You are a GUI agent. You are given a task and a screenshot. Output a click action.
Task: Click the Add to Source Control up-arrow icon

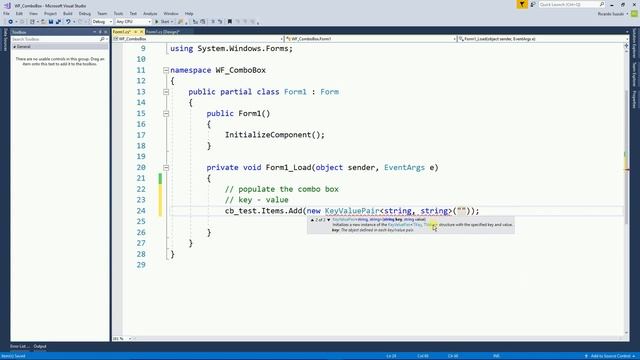587,356
